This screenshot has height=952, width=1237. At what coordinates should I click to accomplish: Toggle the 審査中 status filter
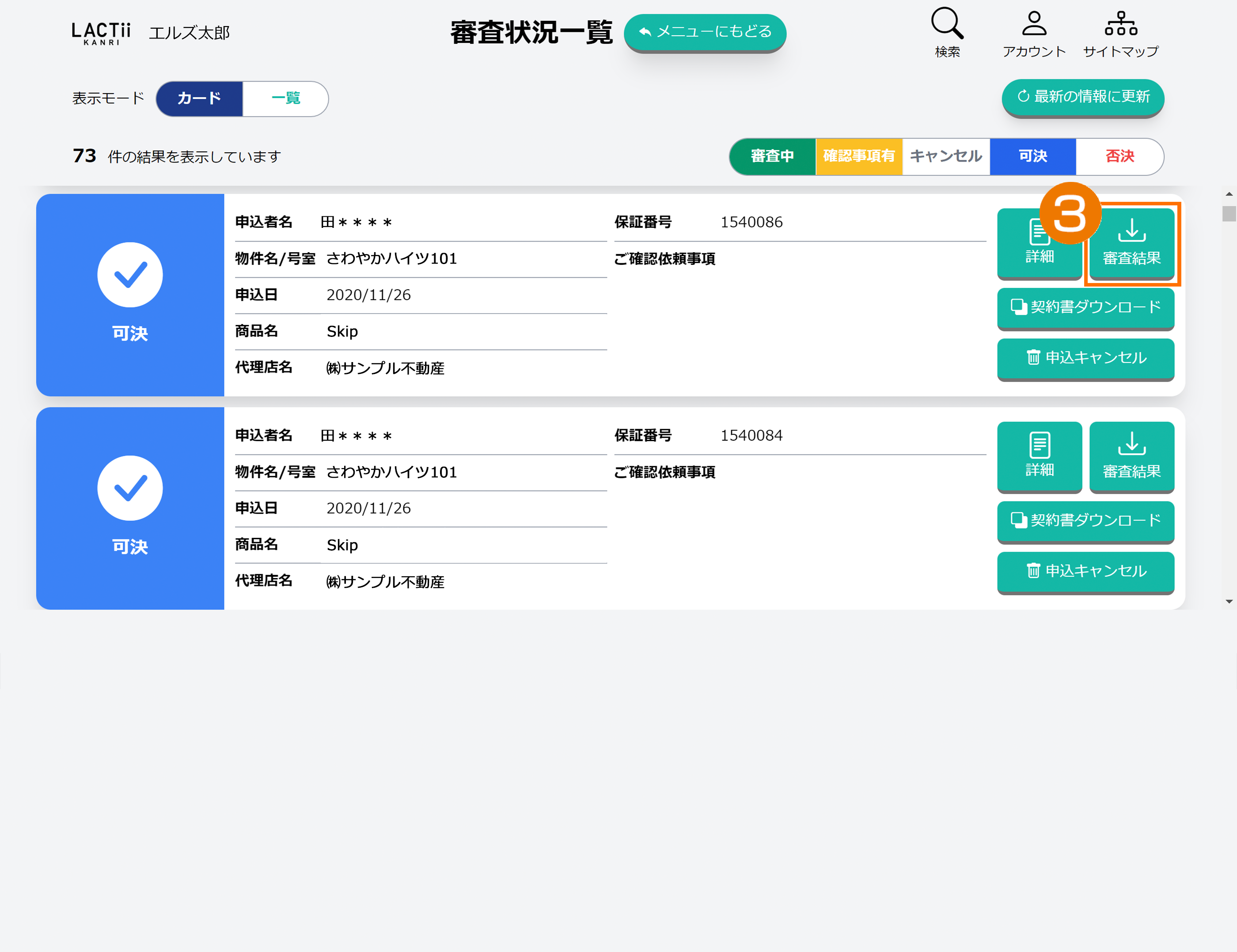(772, 156)
